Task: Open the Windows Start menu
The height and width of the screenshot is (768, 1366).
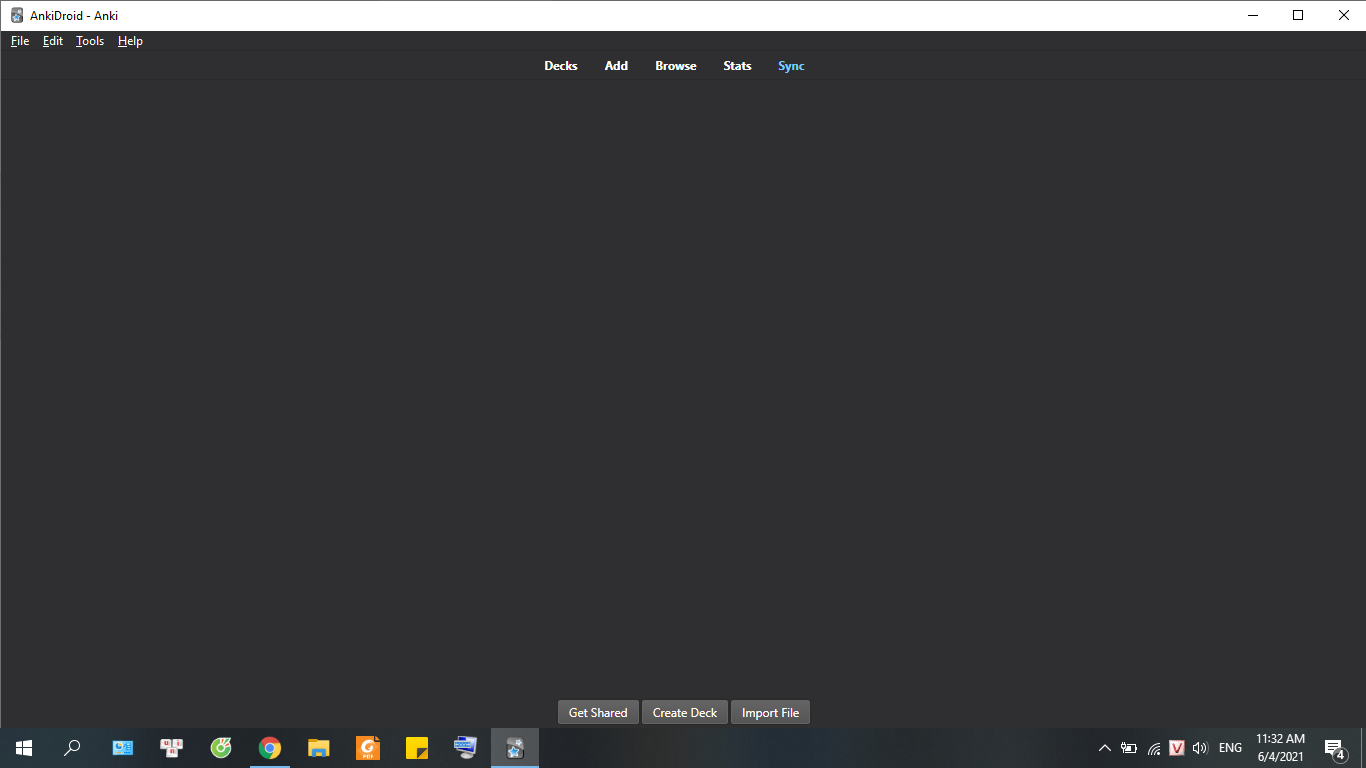Action: (24, 748)
